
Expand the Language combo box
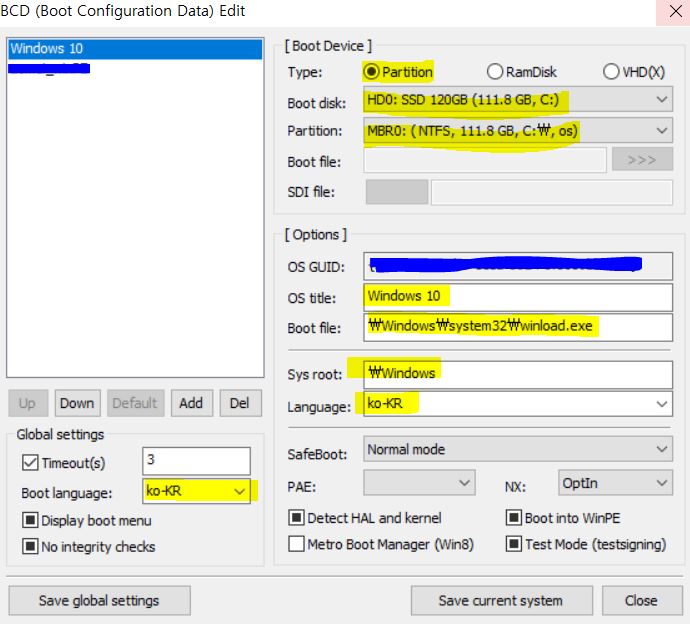[661, 404]
